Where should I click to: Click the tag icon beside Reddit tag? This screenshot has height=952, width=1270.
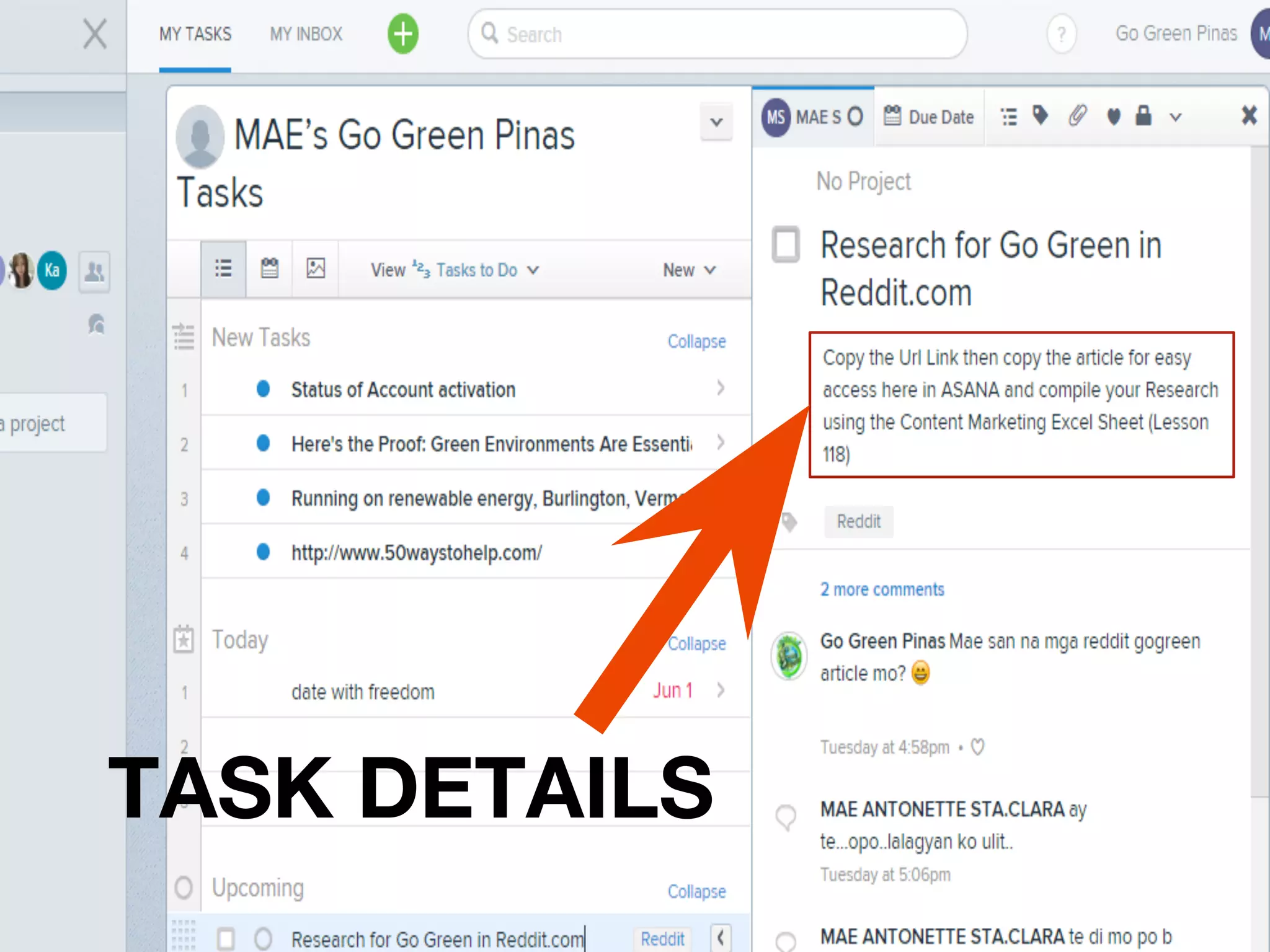[x=789, y=522]
